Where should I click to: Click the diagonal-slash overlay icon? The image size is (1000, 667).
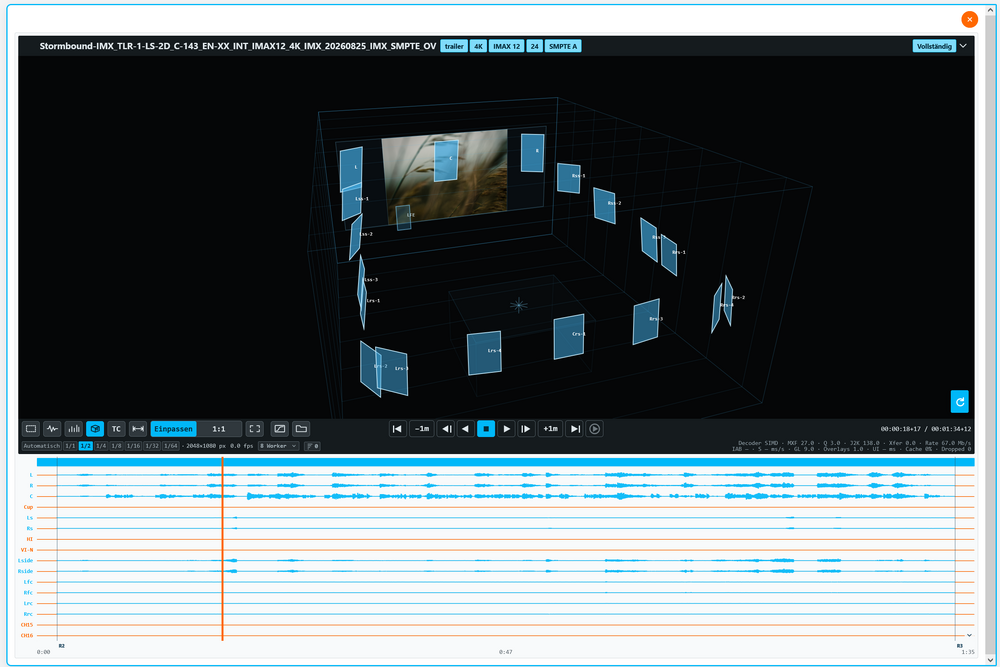click(279, 429)
